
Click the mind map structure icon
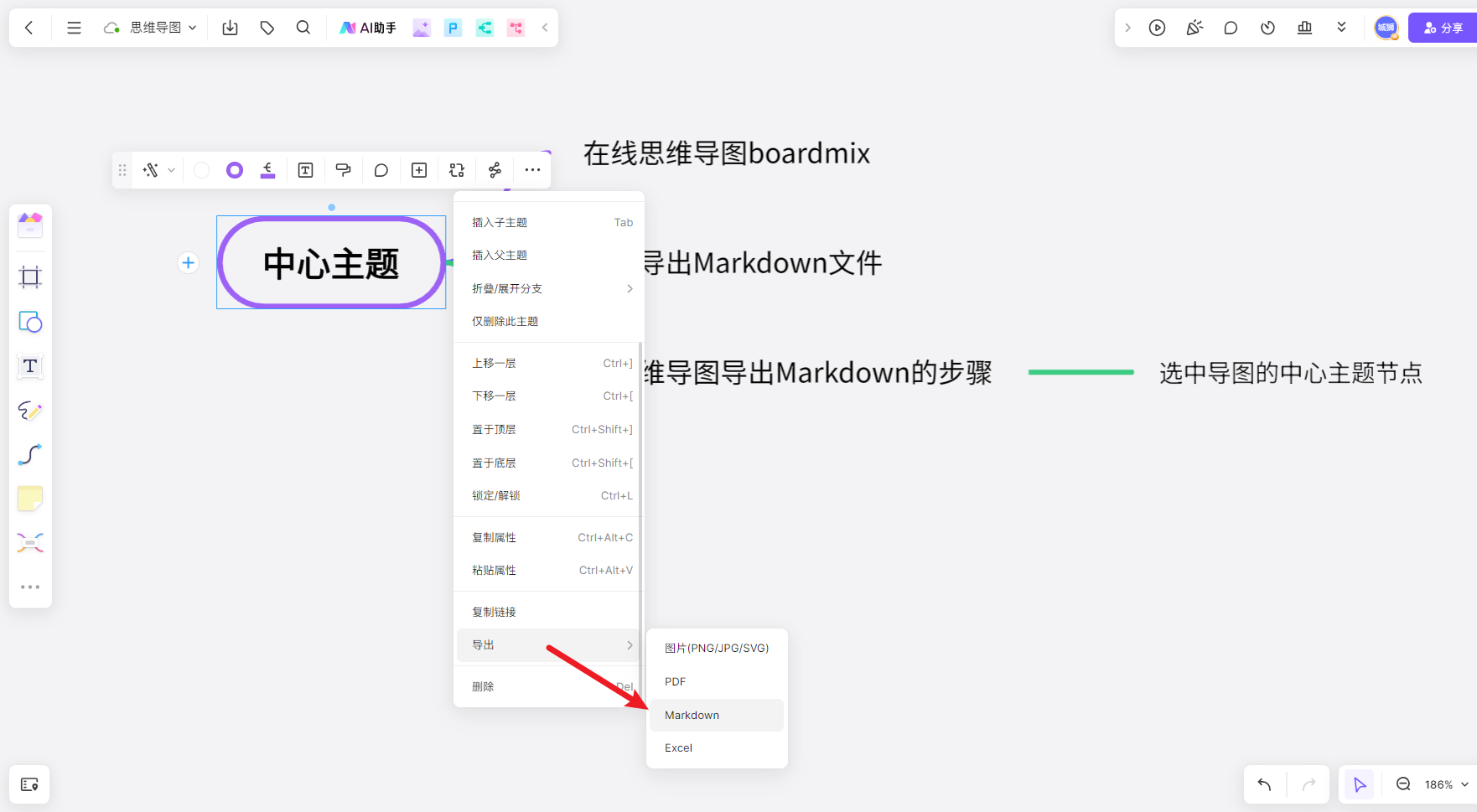[495, 170]
